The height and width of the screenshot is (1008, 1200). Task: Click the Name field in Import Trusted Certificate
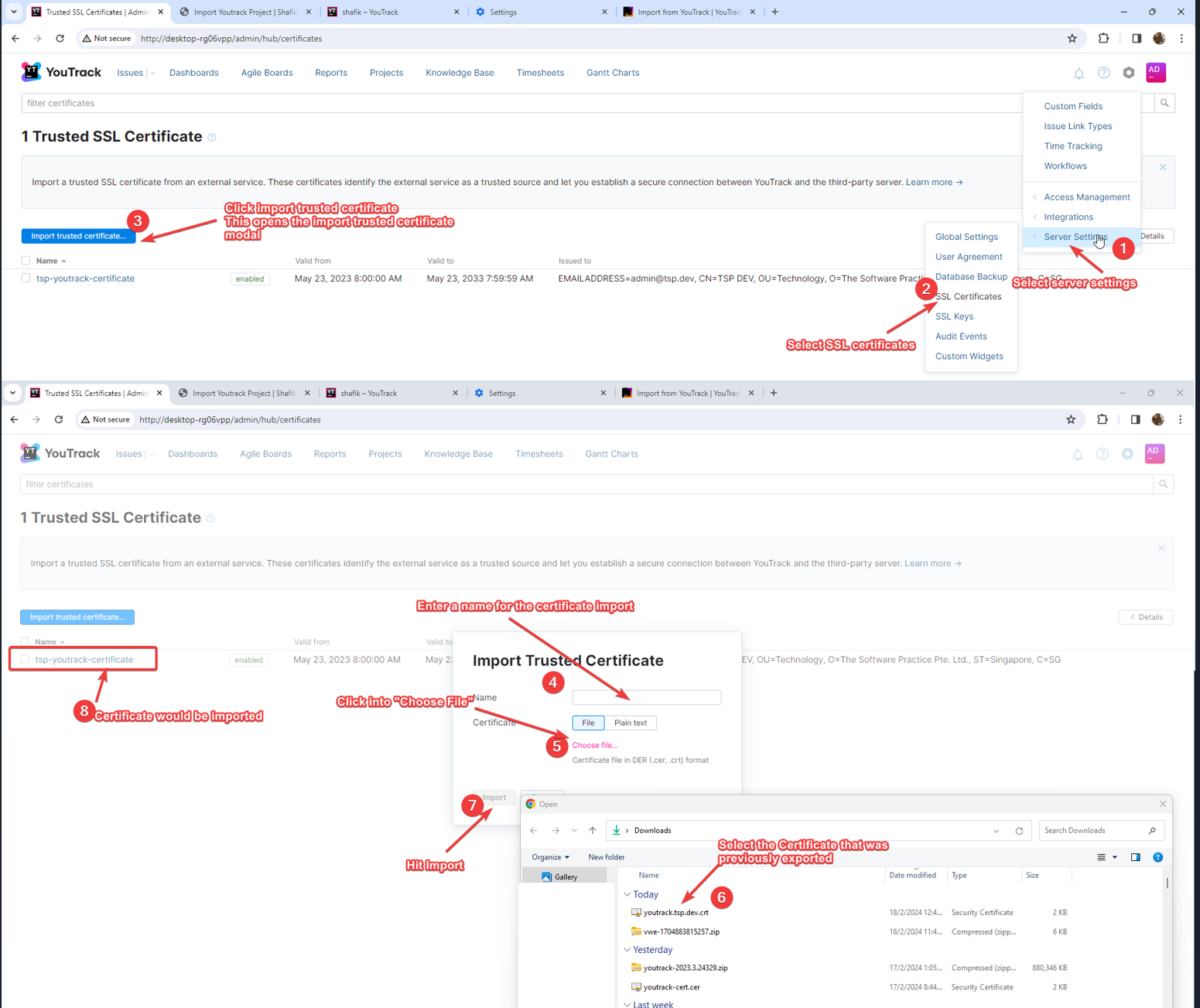646,698
